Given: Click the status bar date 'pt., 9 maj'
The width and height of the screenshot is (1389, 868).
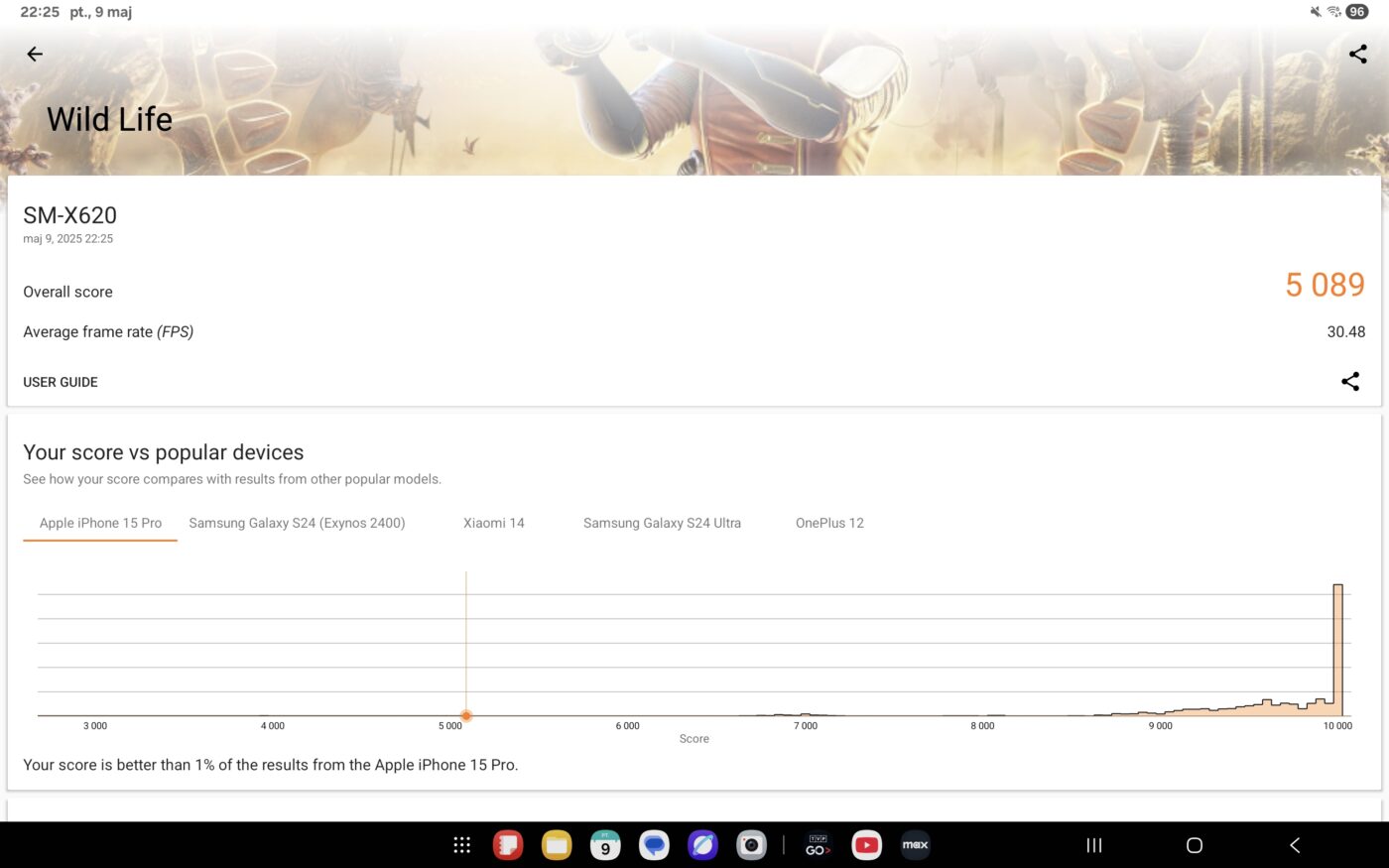Looking at the screenshot, I should click(100, 12).
